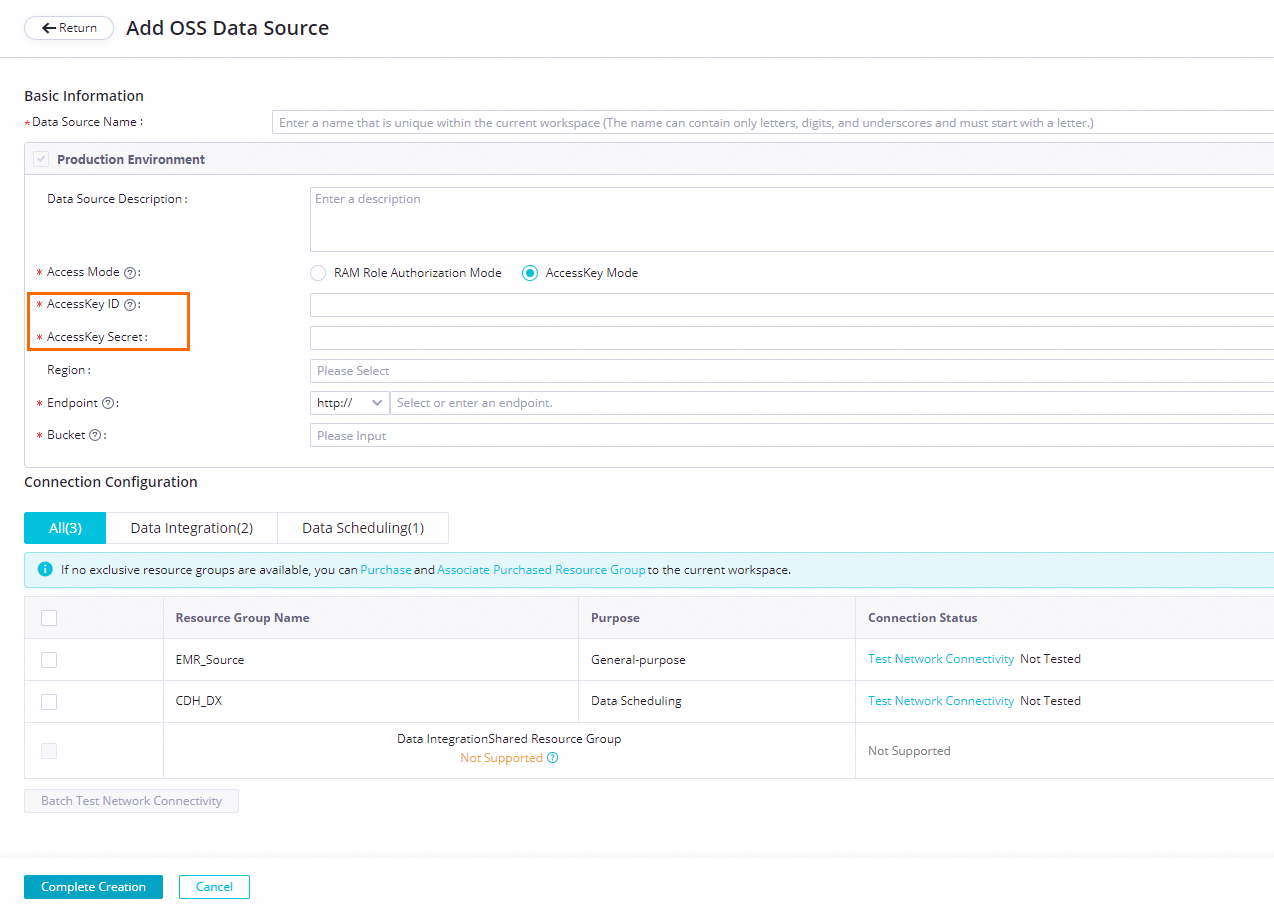The image size is (1274, 905).
Task: Tick the CDH_DX resource group checkbox
Action: [49, 702]
